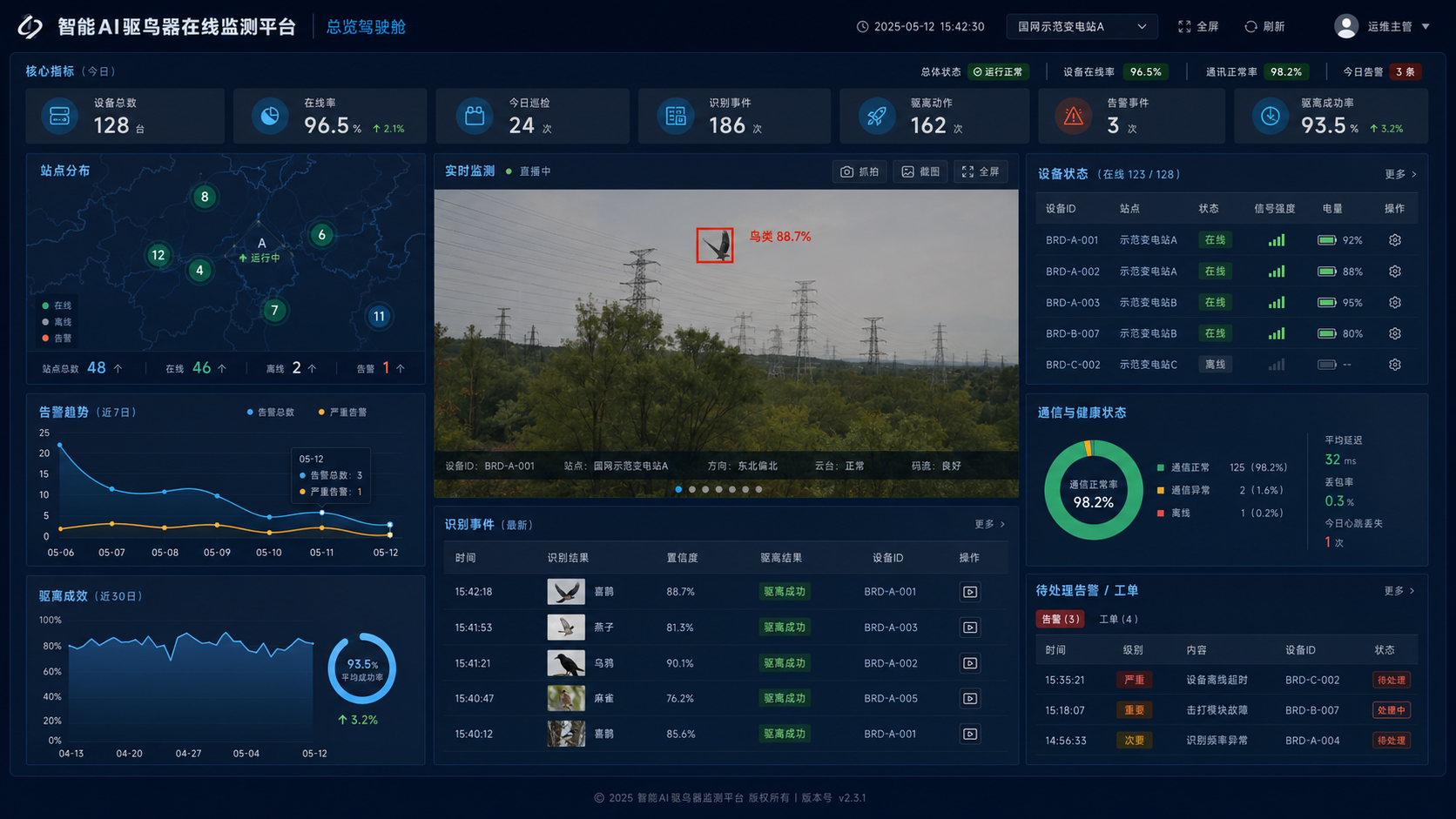Screen dimensions: 1456x819
Task: Click the 识别事件 card icon
Action: pyautogui.click(x=676, y=116)
